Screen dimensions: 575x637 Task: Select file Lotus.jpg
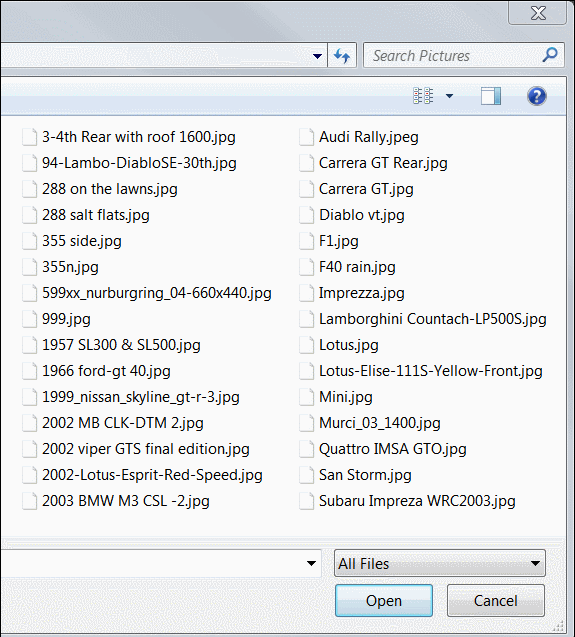[x=339, y=345]
